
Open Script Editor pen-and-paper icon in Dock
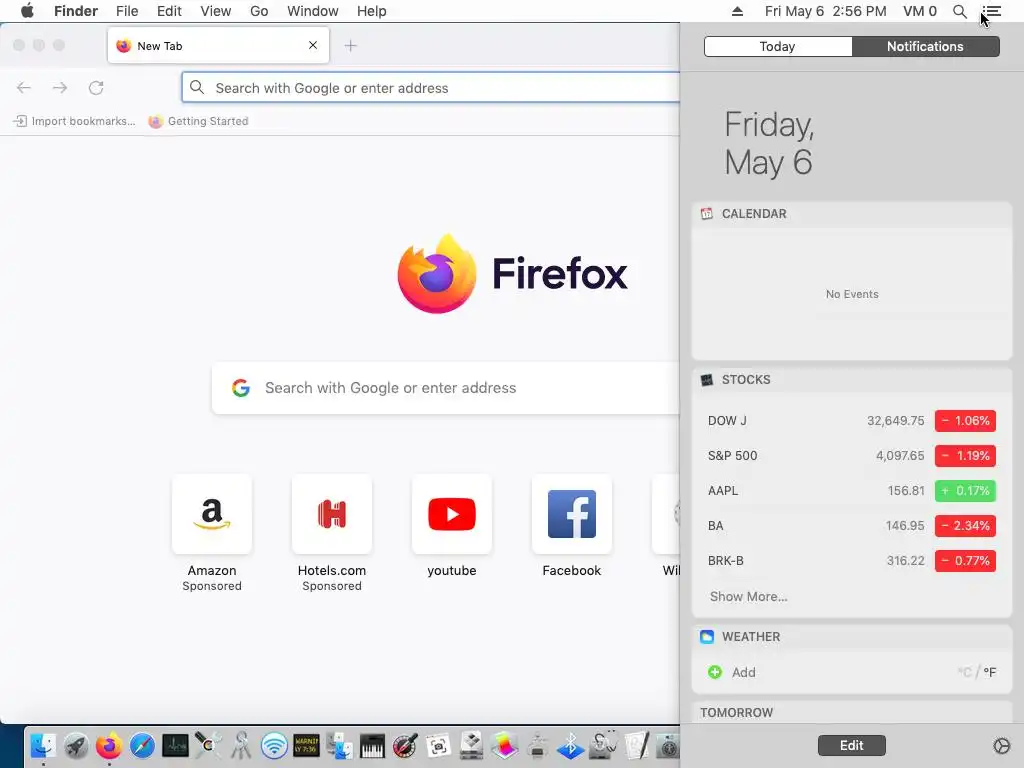click(x=636, y=745)
